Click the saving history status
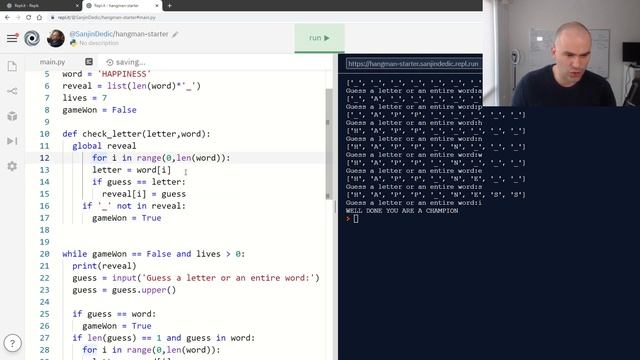The width and height of the screenshot is (640, 360). pos(126,62)
